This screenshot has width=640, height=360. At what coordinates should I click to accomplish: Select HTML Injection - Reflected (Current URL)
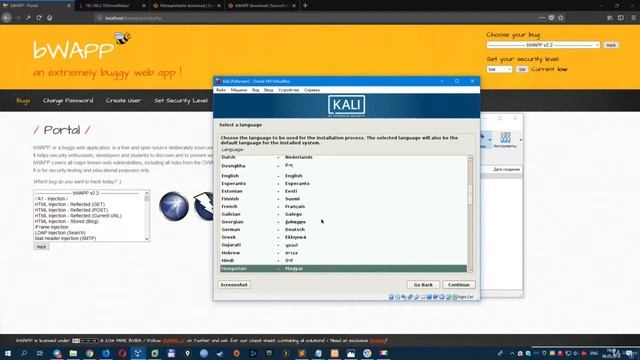point(78,216)
